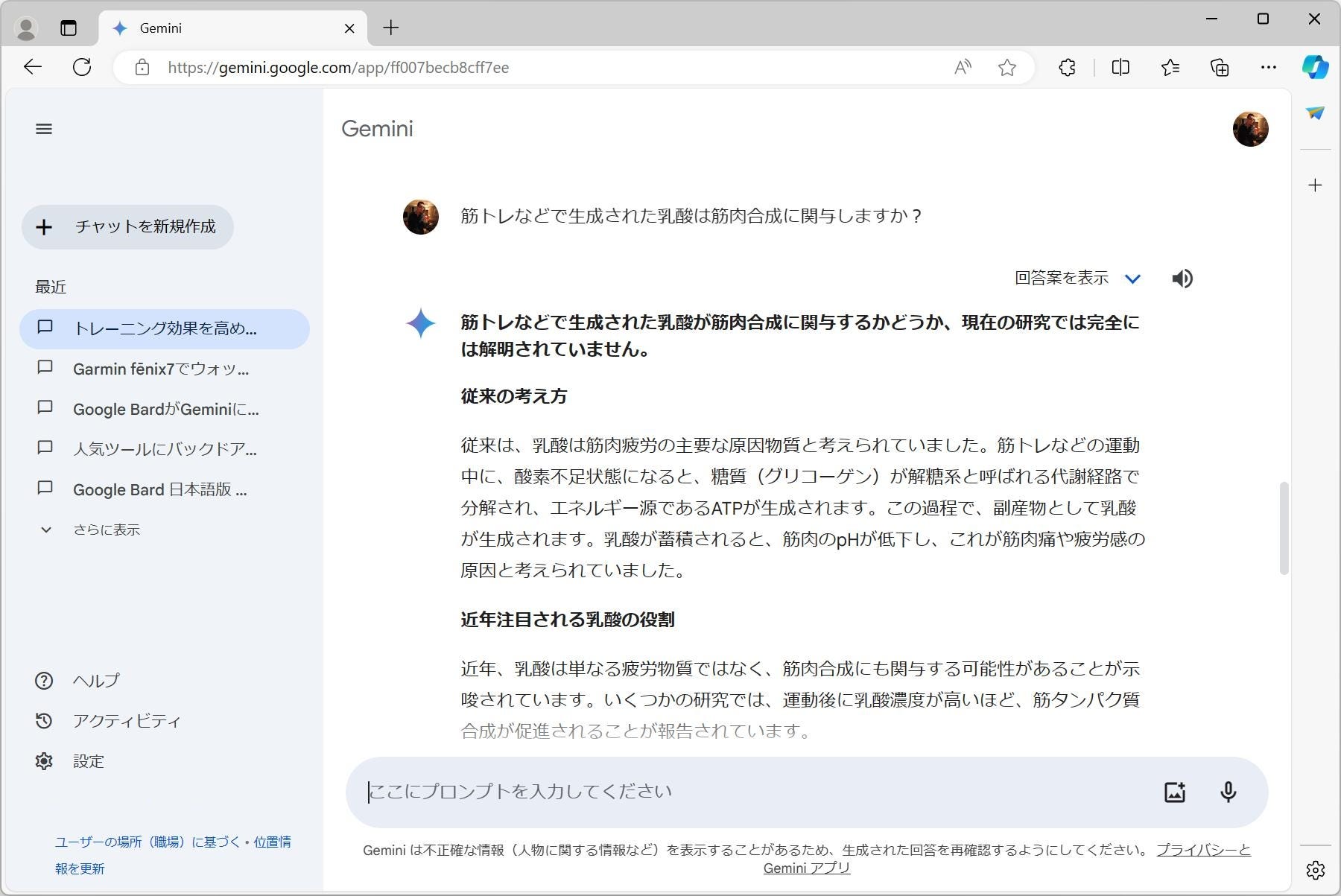Customize Edge sidebar with plus icon
This screenshot has width=1341, height=896.
(x=1315, y=185)
